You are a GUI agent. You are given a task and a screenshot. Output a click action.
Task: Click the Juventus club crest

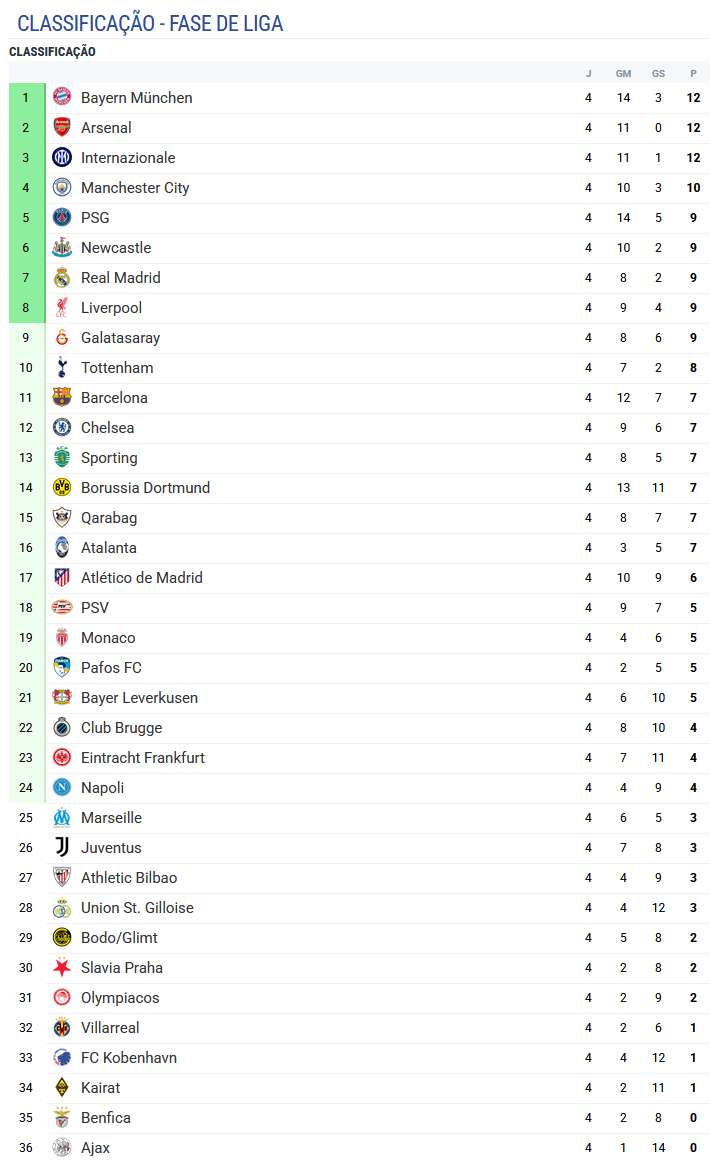[62, 848]
